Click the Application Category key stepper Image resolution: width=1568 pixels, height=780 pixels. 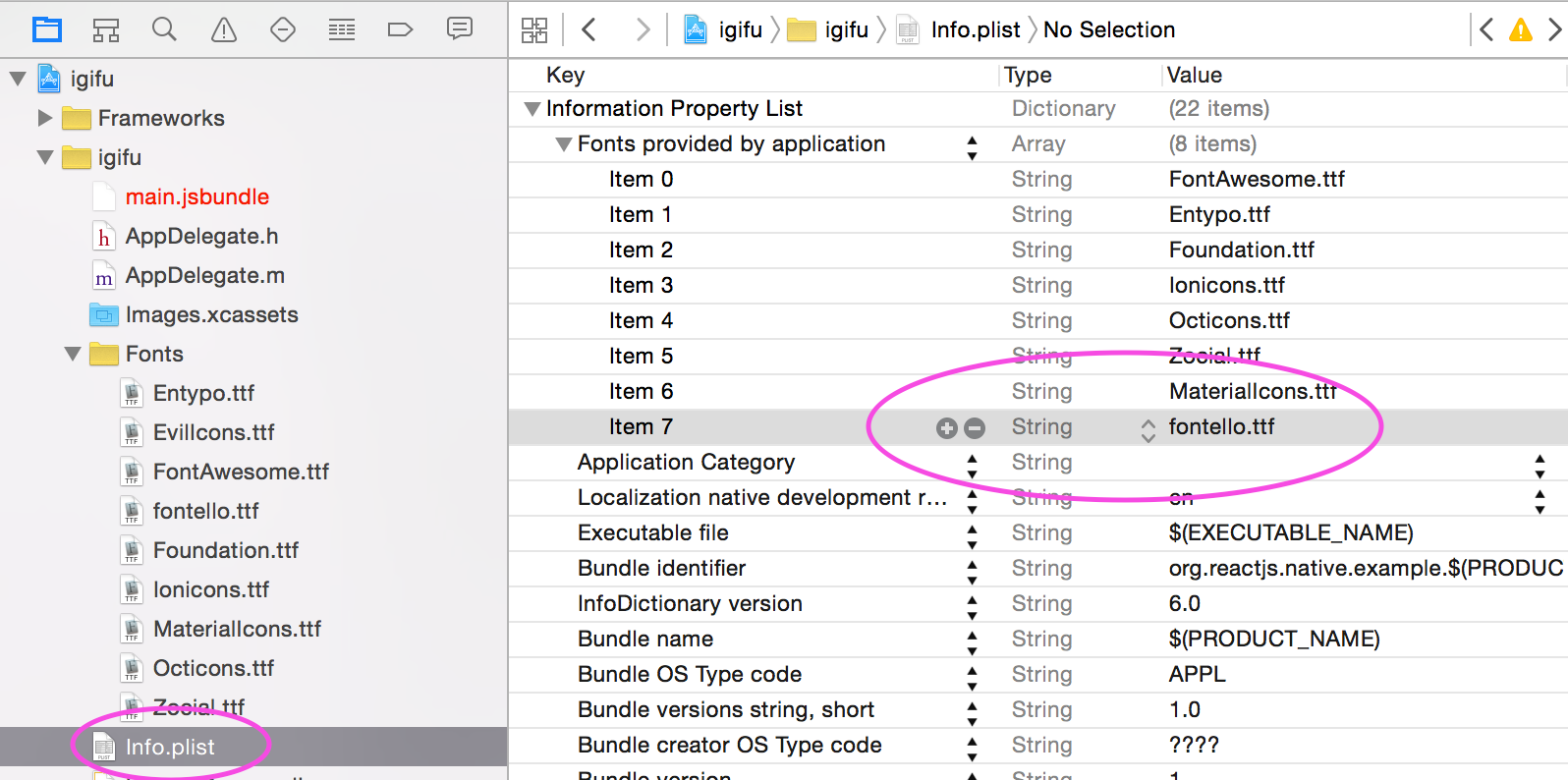pos(972,465)
